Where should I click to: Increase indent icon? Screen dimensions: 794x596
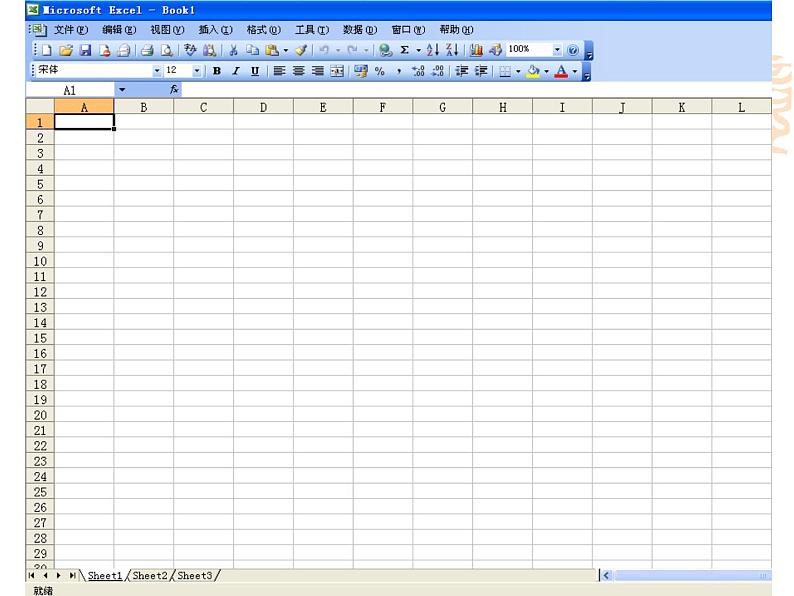coord(481,71)
